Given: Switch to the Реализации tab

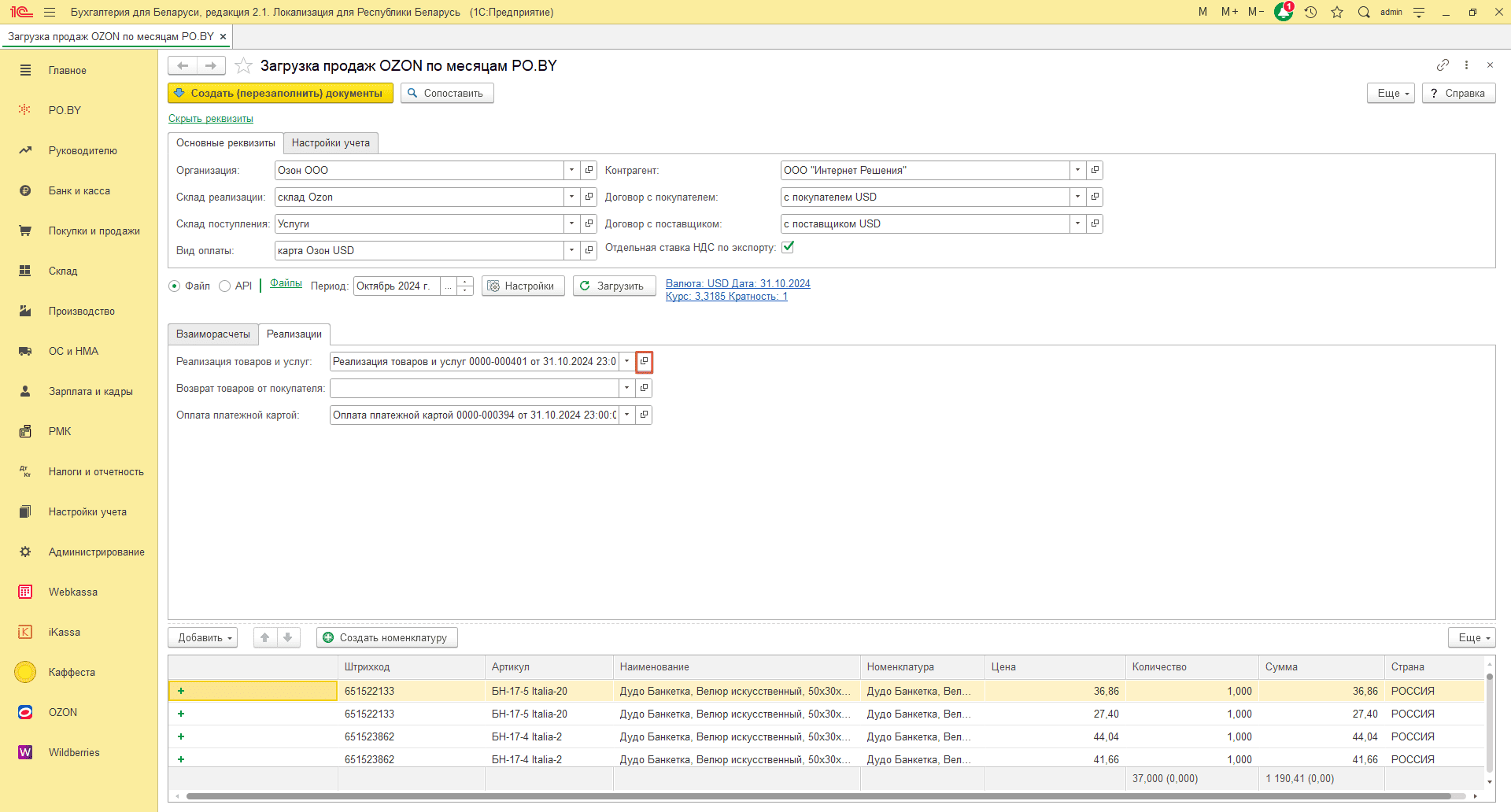Looking at the screenshot, I should point(294,334).
